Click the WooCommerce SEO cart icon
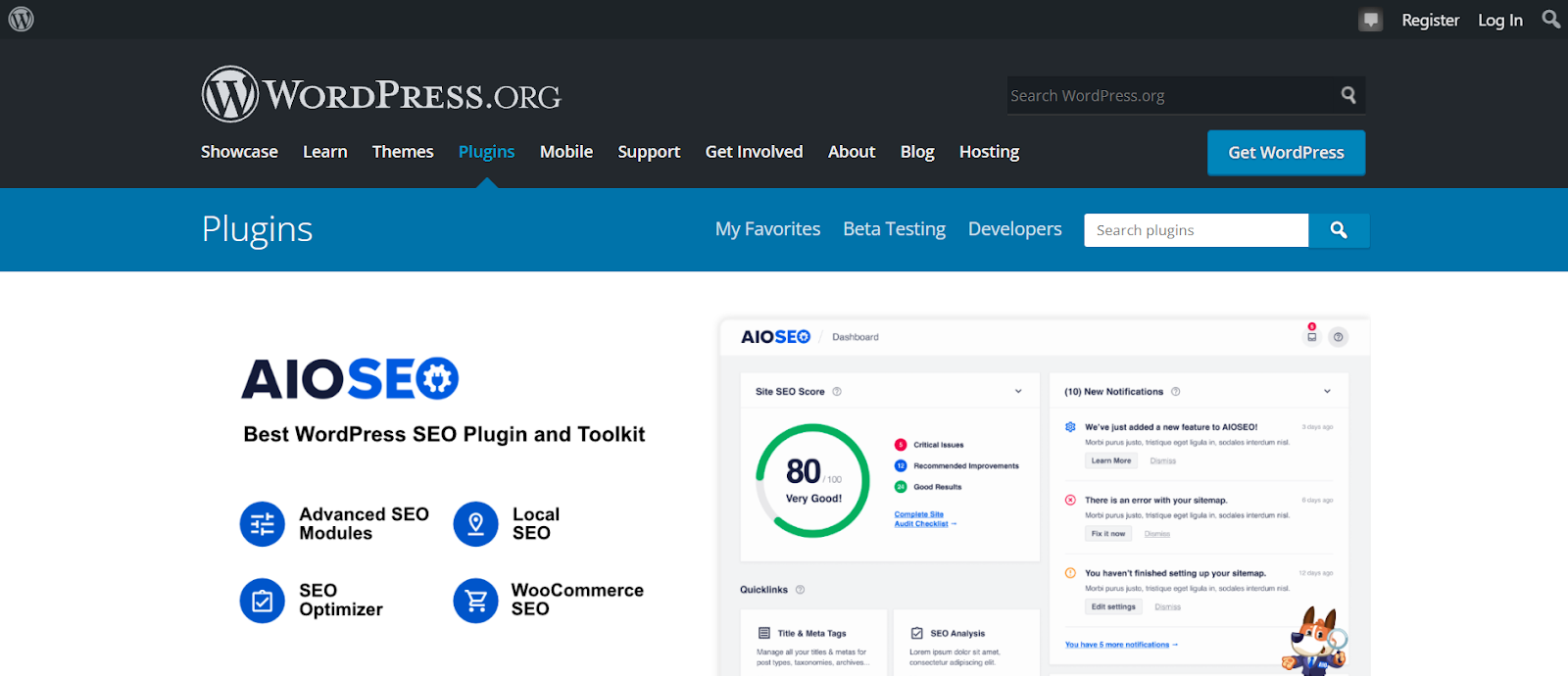Screen dimensions: 1568x676 (476, 601)
